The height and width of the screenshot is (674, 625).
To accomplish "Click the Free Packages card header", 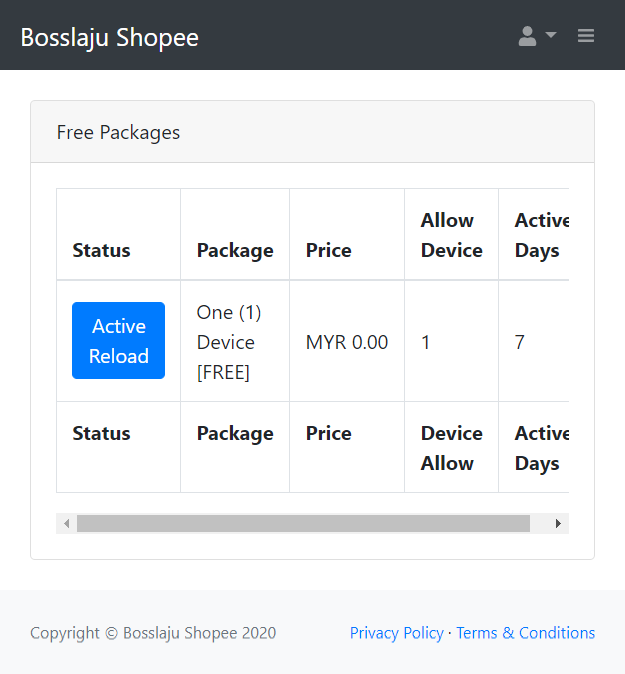I will [312, 132].
